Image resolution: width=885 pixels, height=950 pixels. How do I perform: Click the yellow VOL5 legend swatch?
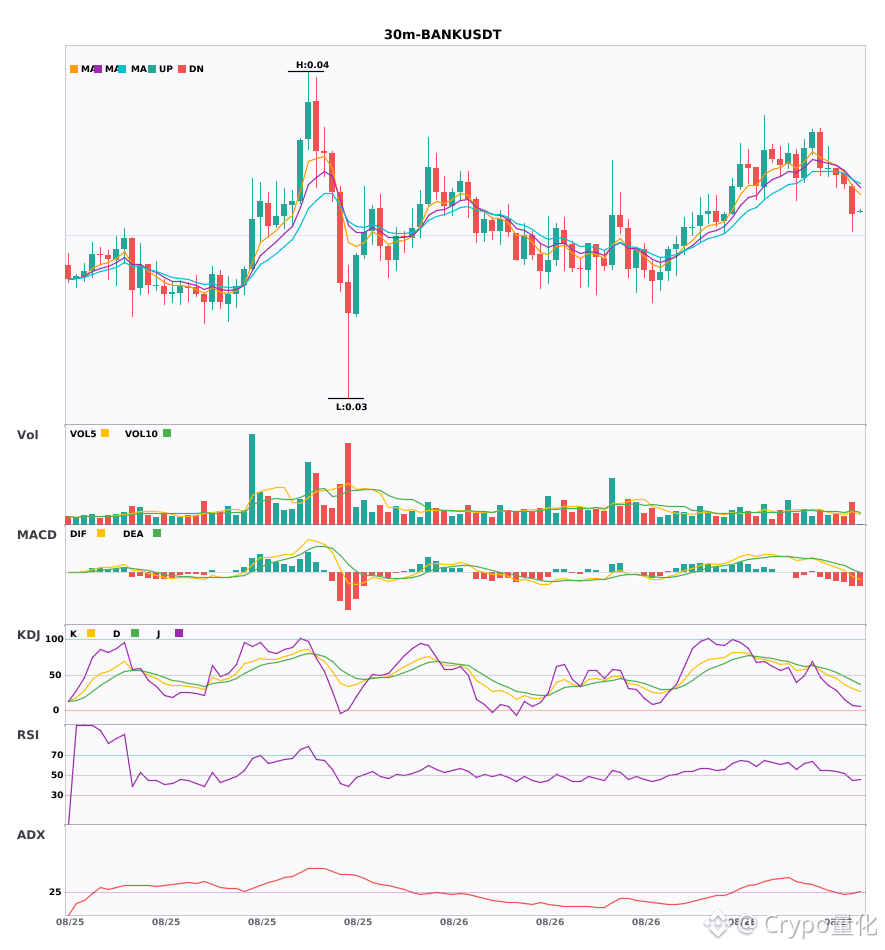pyautogui.click(x=105, y=433)
